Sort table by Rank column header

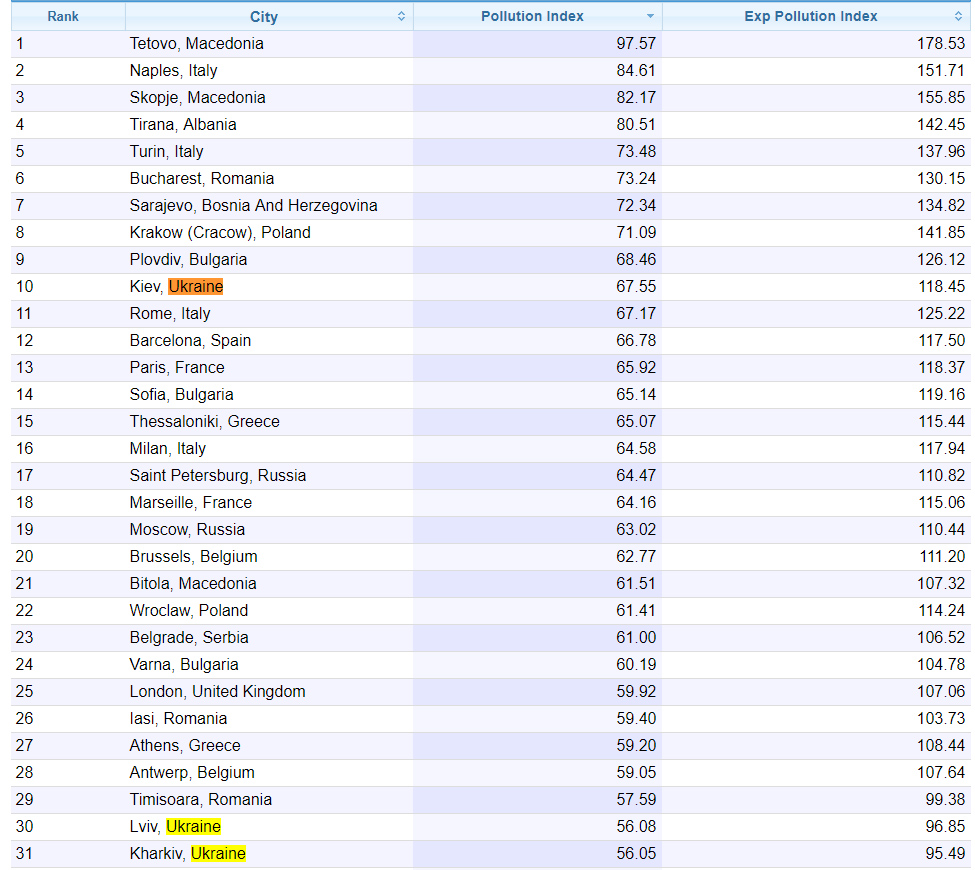(x=63, y=17)
